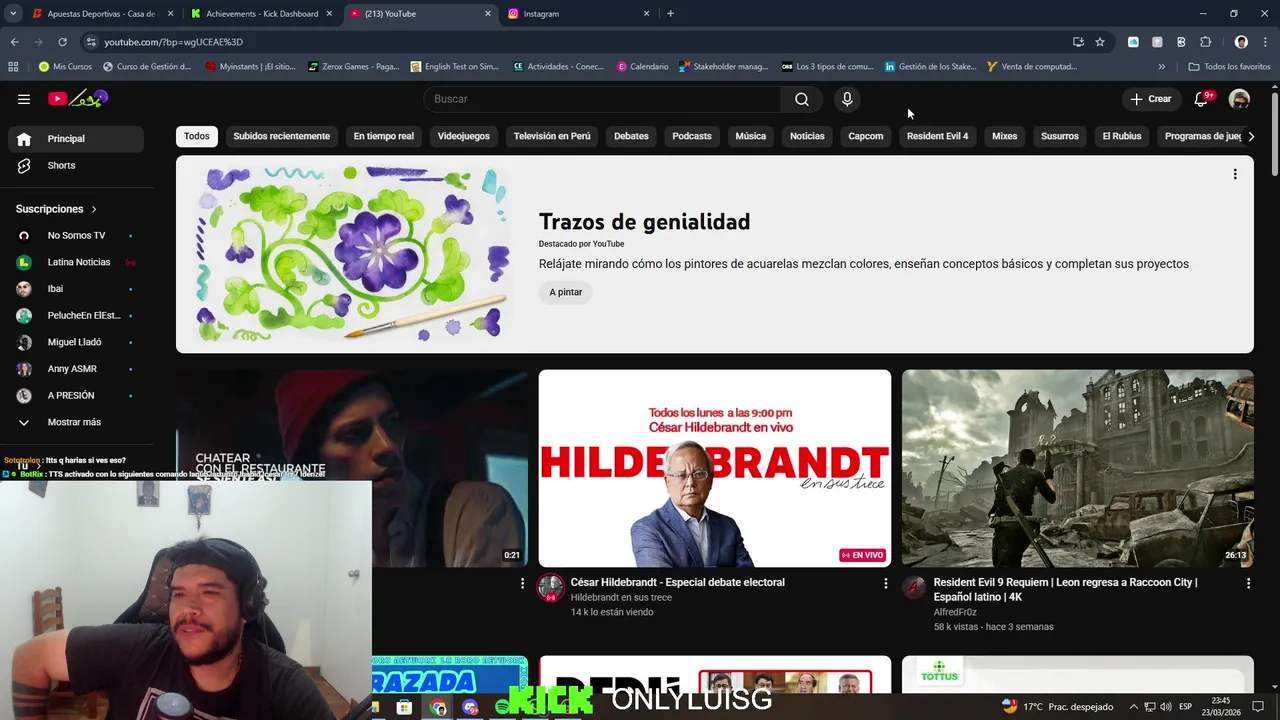Open options for Resident Evil 9 Requiem video
The image size is (1280, 720).
(x=1248, y=583)
